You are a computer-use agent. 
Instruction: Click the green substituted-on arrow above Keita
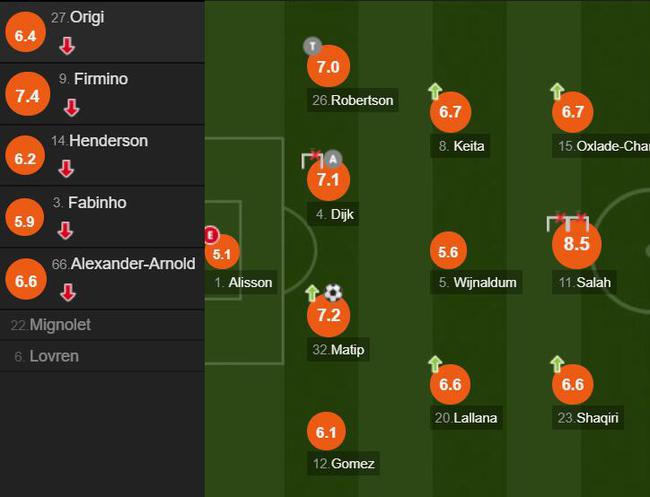pyautogui.click(x=435, y=91)
